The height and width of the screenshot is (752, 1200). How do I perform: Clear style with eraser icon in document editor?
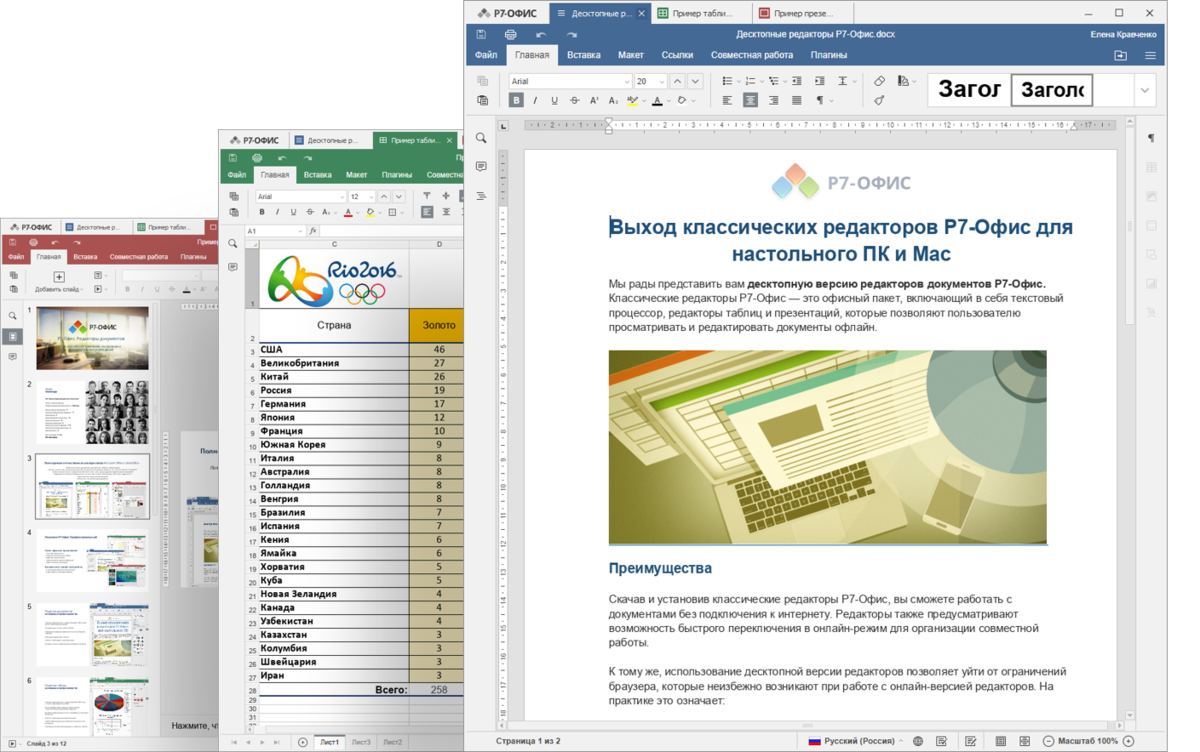click(x=879, y=81)
